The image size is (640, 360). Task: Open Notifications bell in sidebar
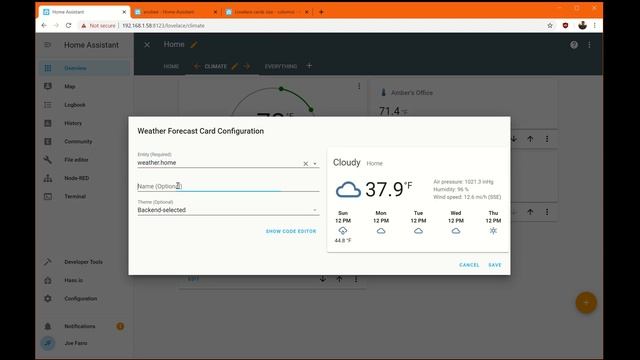[48, 326]
